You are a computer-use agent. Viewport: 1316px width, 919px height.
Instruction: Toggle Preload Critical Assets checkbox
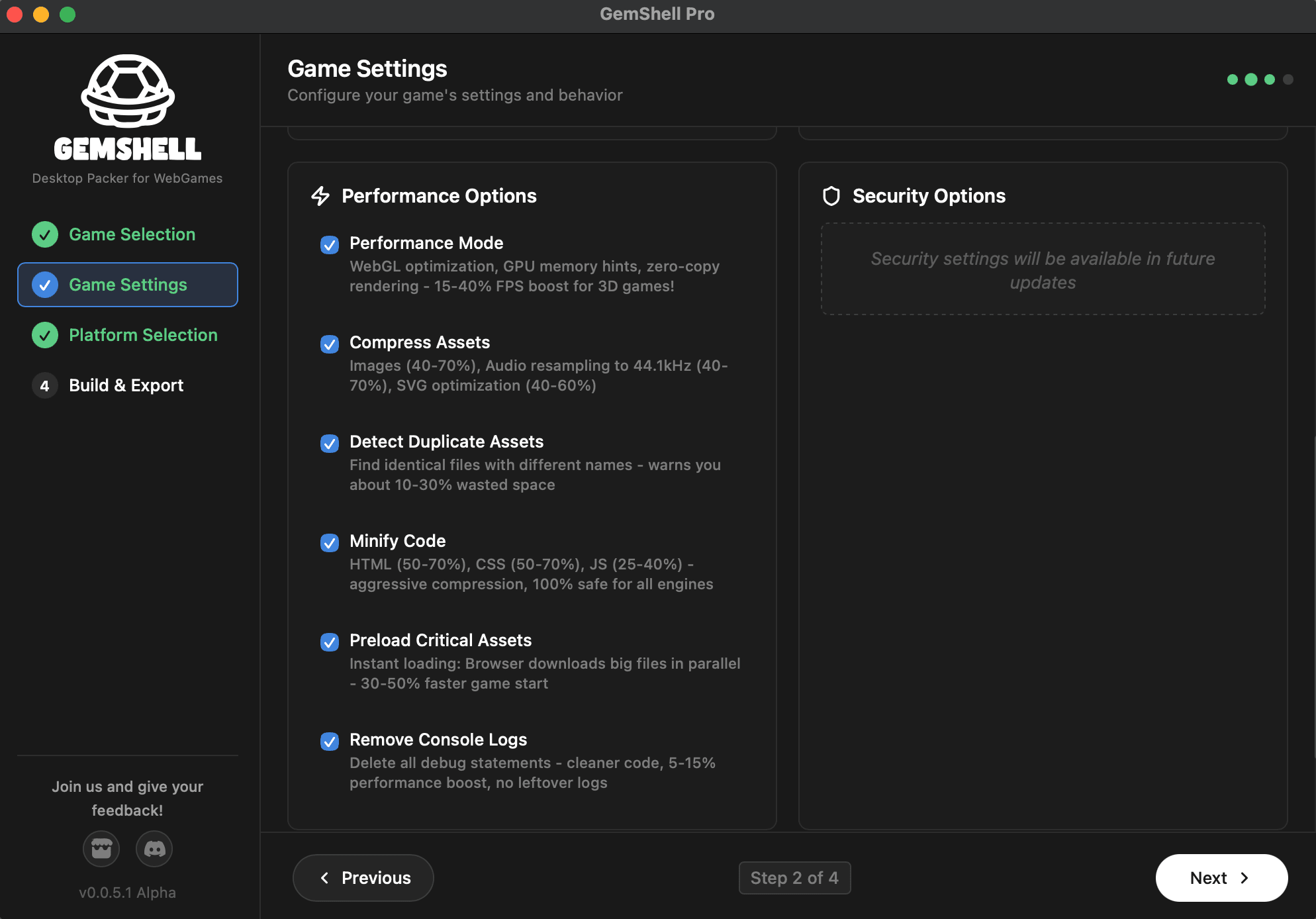coord(330,642)
